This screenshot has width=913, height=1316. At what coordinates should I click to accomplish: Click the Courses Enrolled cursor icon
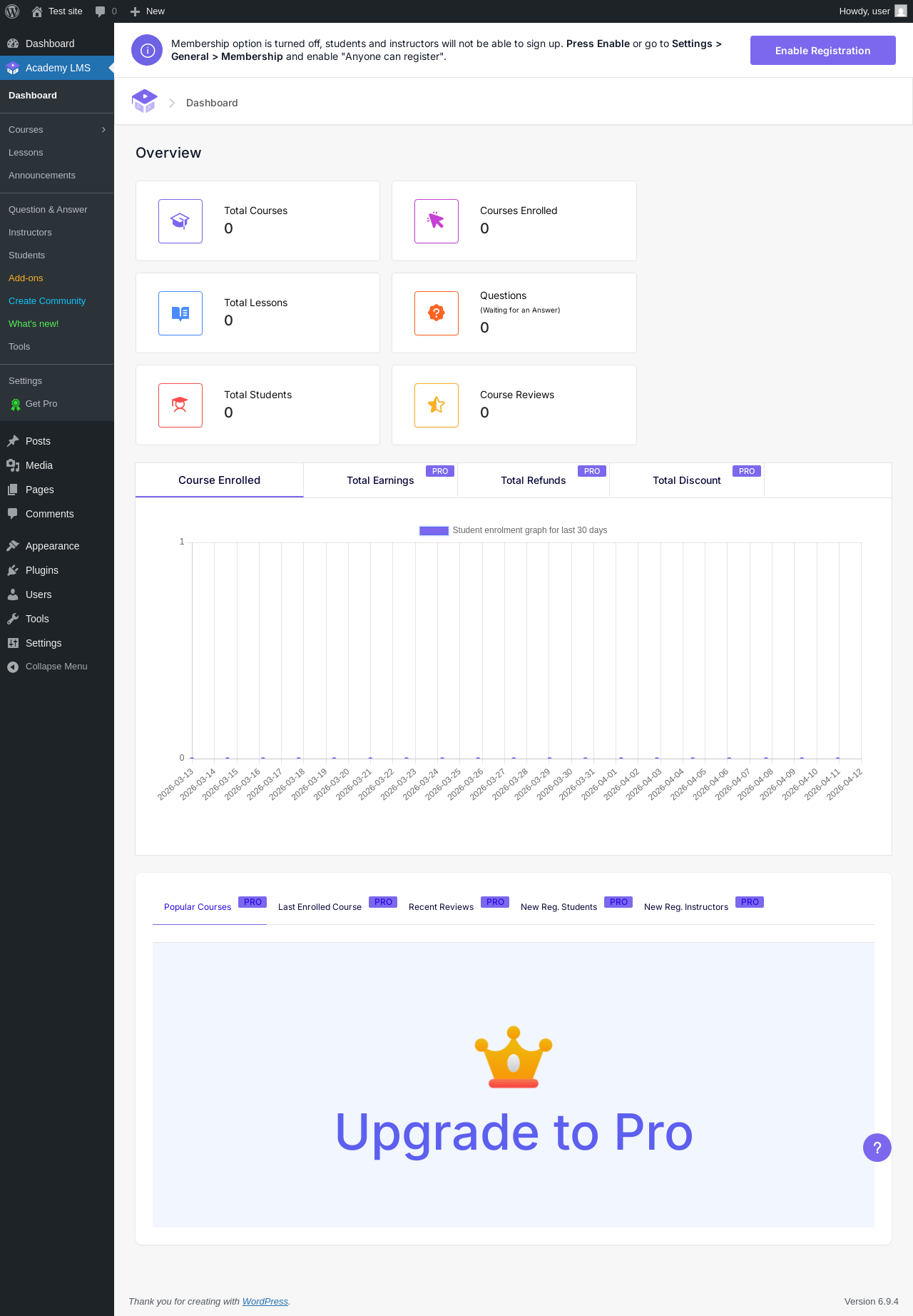[437, 221]
